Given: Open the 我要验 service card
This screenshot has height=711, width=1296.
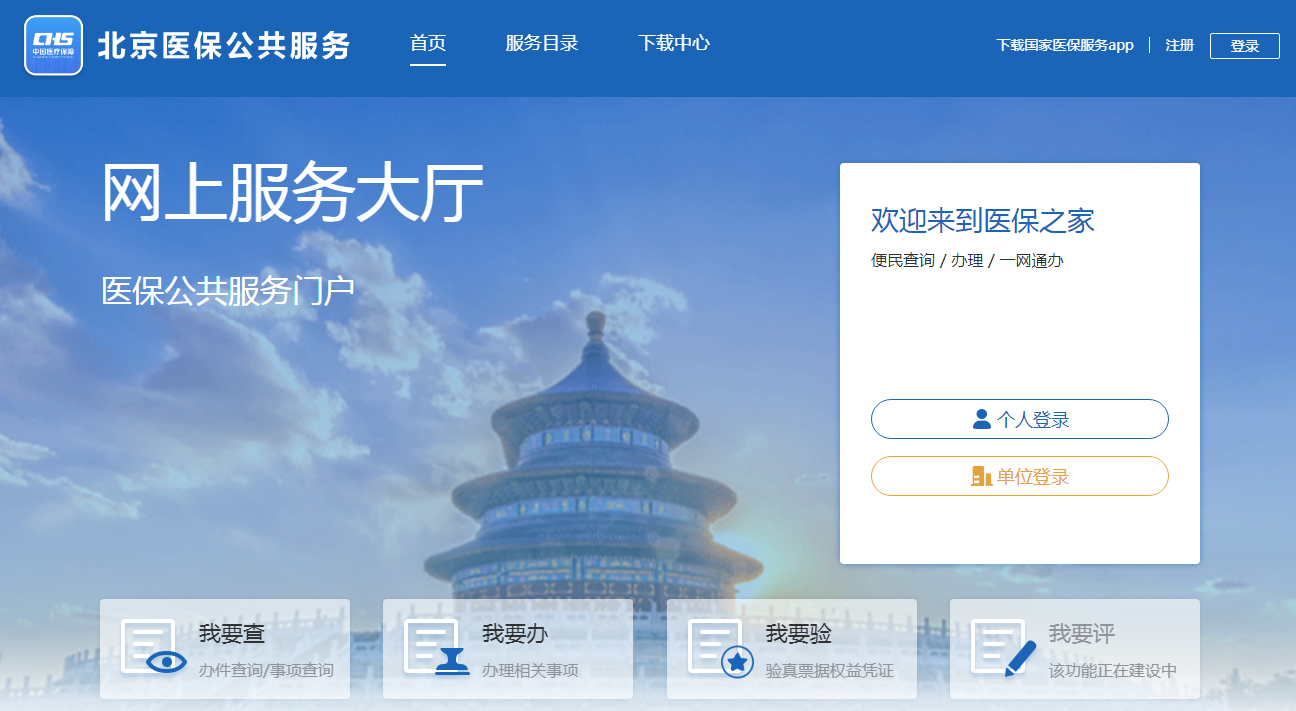Looking at the screenshot, I should coord(792,649).
